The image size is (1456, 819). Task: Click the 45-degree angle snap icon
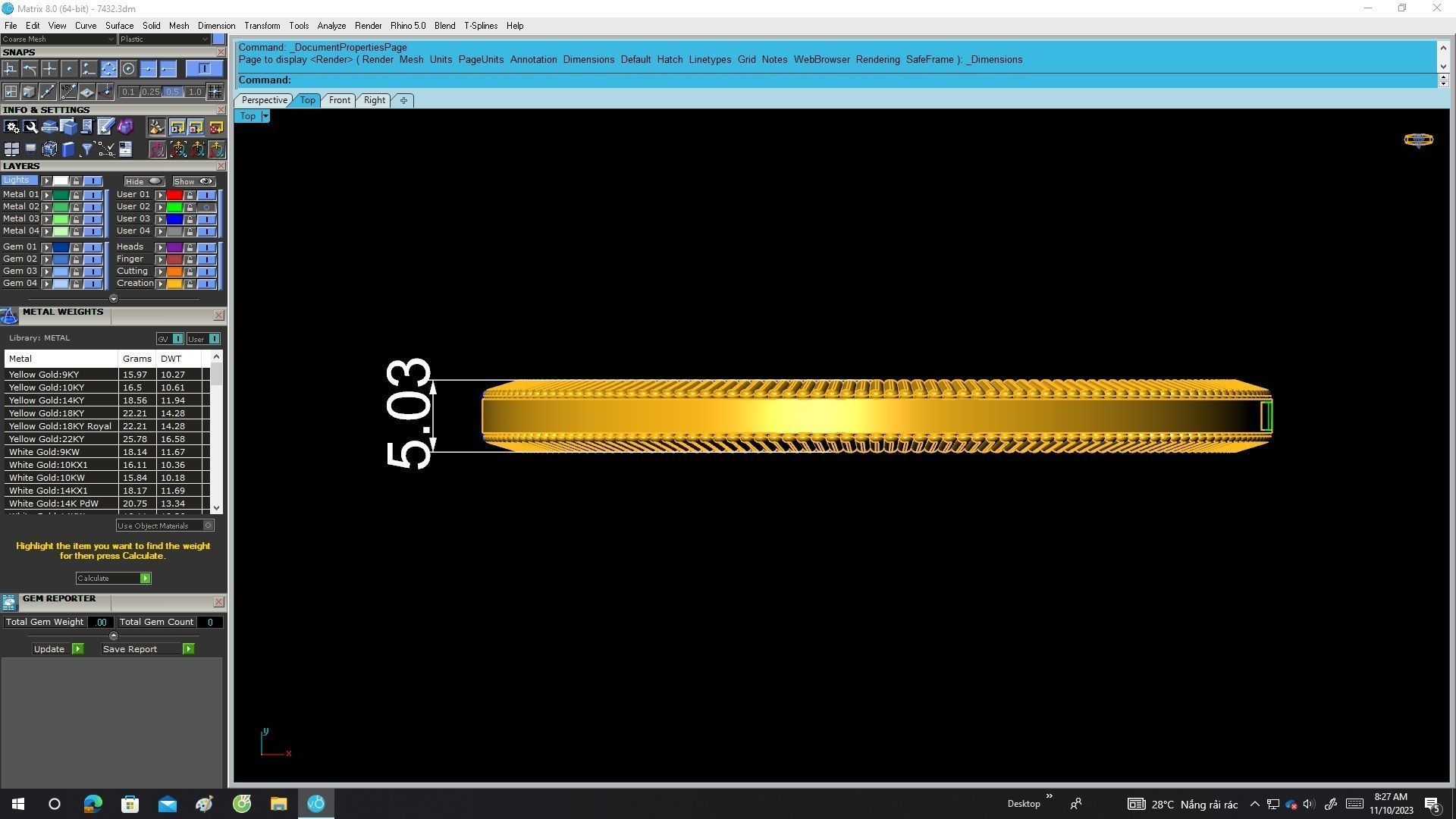tap(68, 92)
